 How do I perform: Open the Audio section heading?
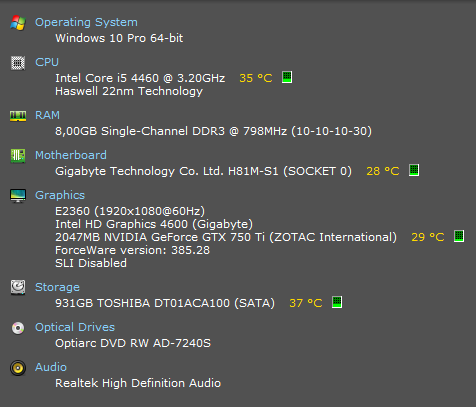click(x=51, y=367)
